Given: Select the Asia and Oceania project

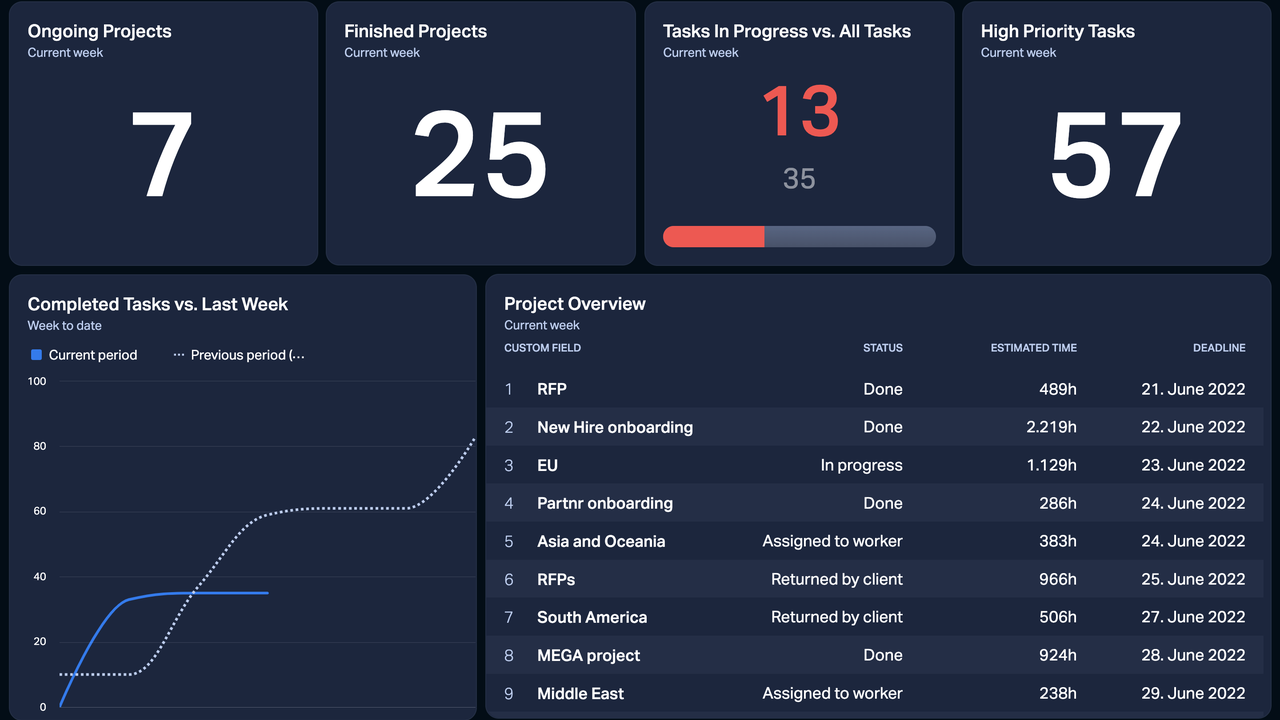Looking at the screenshot, I should [600, 541].
